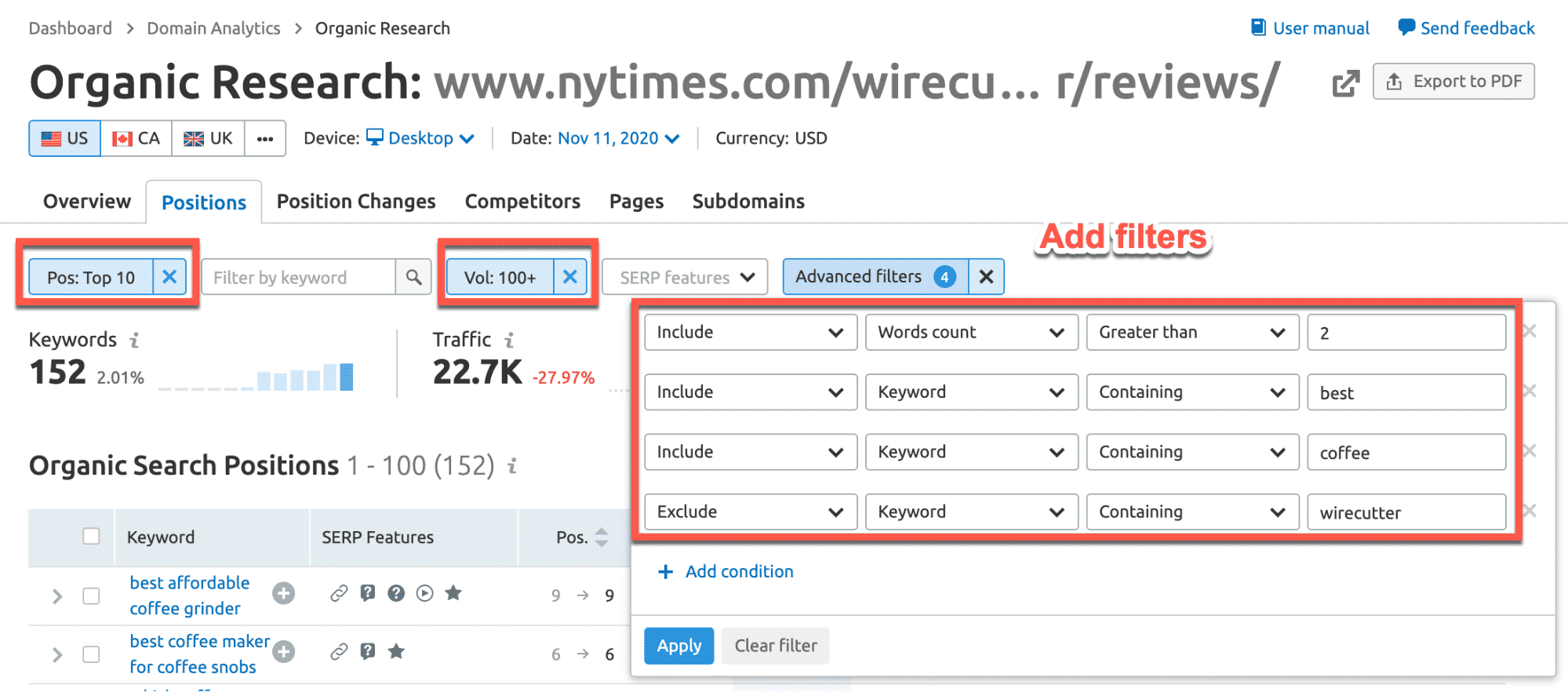Image resolution: width=1568 pixels, height=692 pixels.
Task: Open the Words count field dropdown
Action: pos(970,333)
